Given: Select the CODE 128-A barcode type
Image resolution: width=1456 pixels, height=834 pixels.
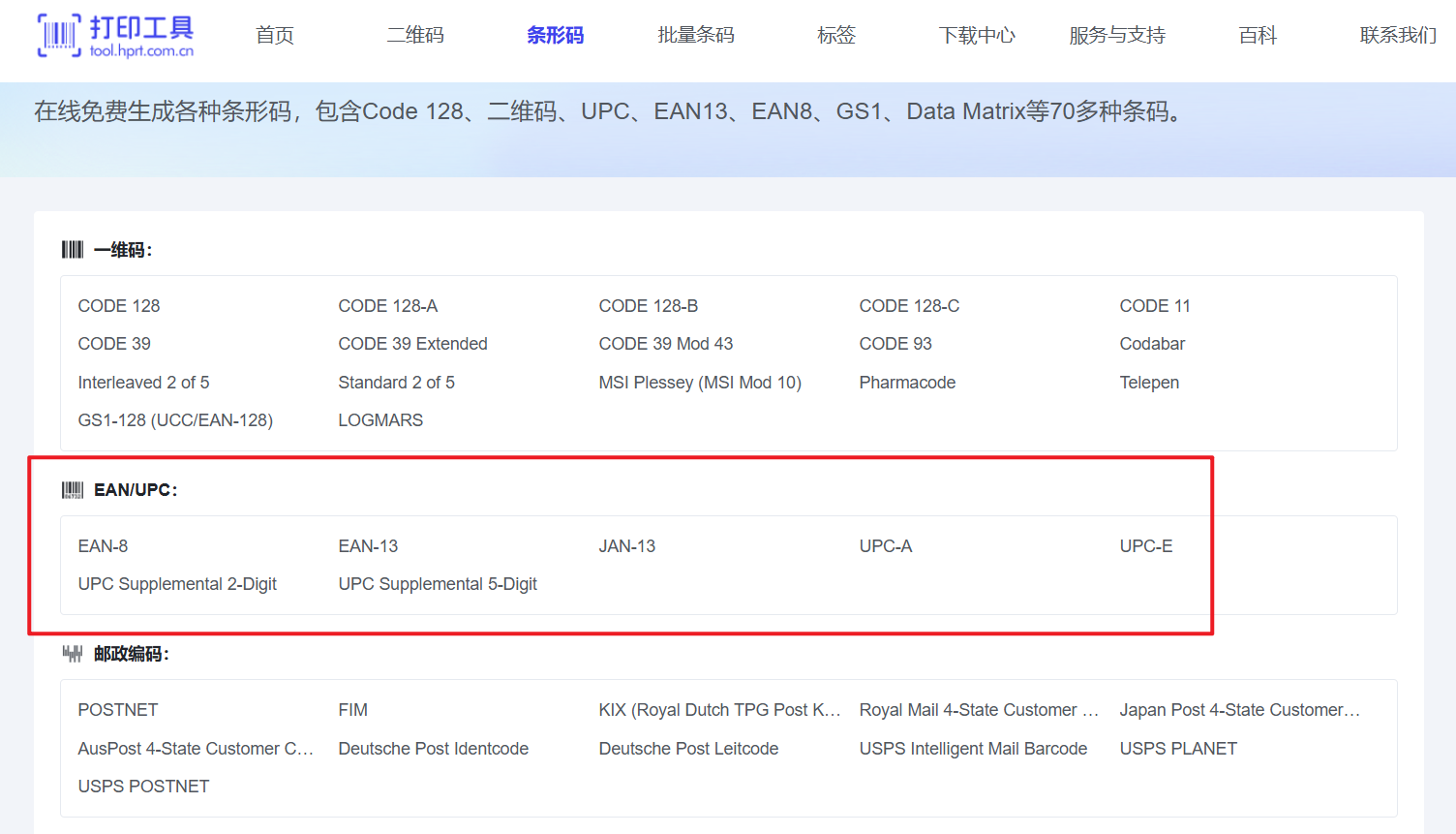Looking at the screenshot, I should (388, 306).
